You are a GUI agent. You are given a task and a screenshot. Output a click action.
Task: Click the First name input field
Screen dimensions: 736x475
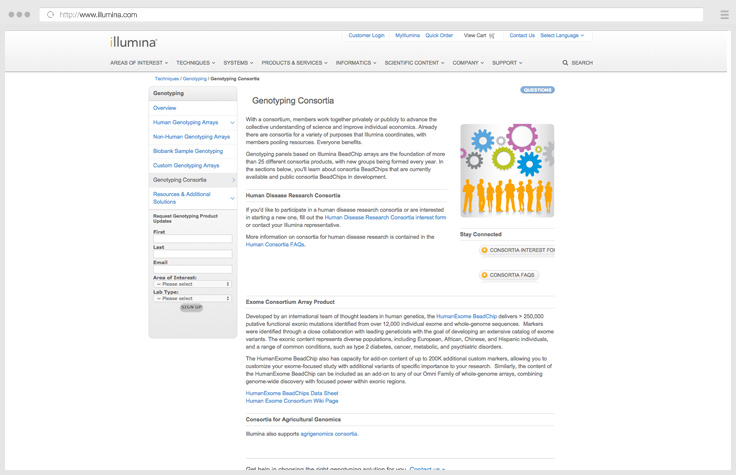point(192,239)
